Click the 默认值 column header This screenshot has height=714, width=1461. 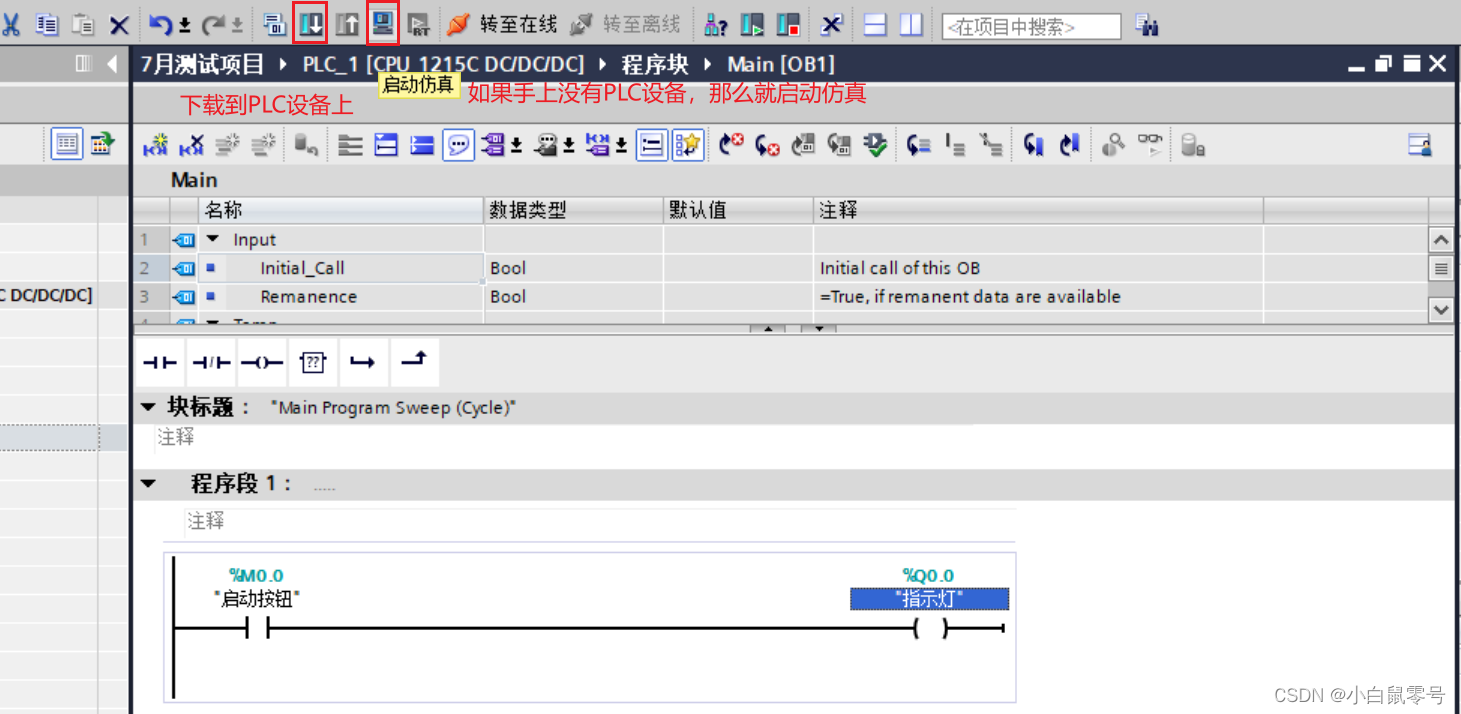pyautogui.click(x=738, y=210)
